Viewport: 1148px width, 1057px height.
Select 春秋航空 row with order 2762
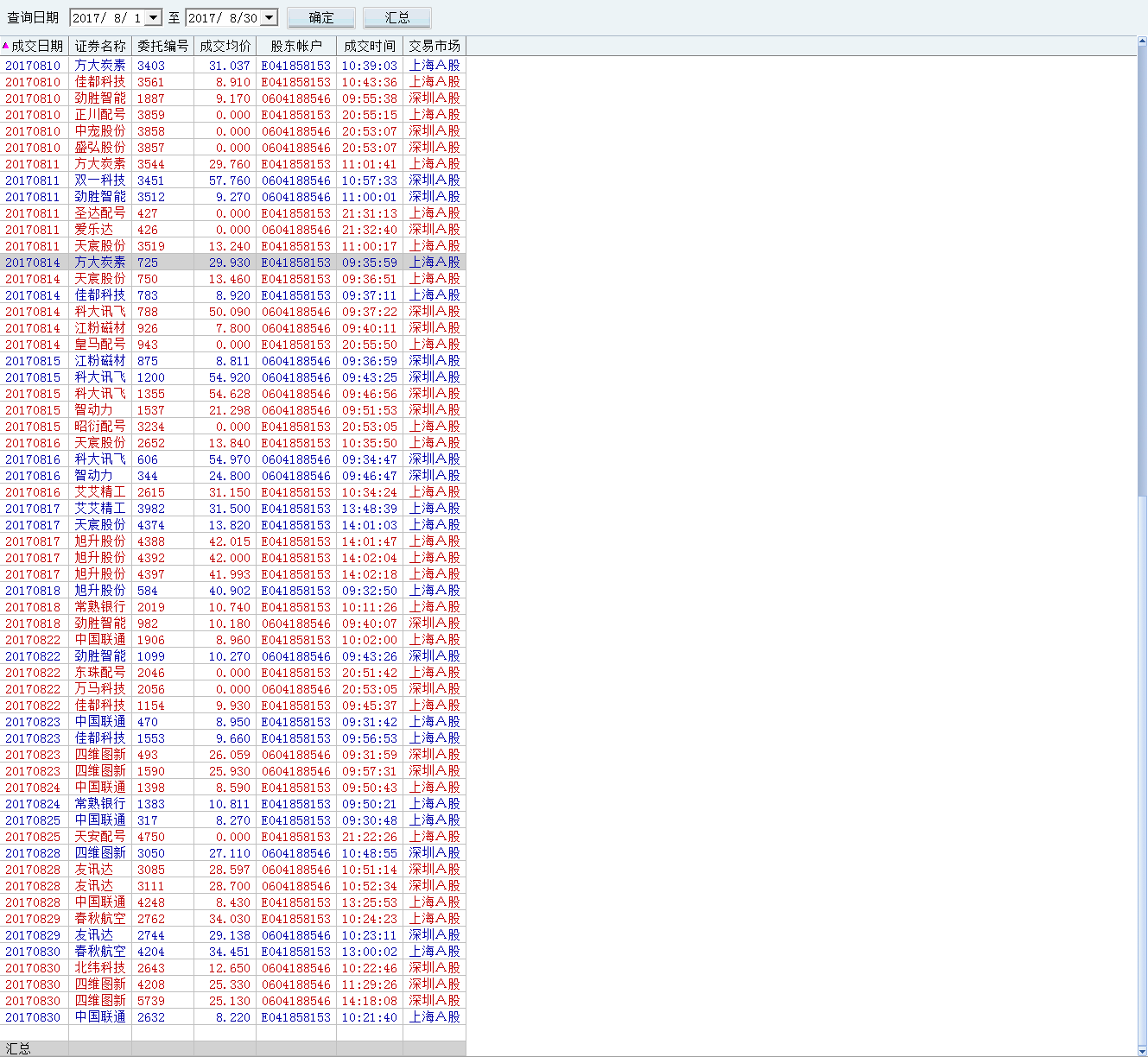tap(233, 919)
